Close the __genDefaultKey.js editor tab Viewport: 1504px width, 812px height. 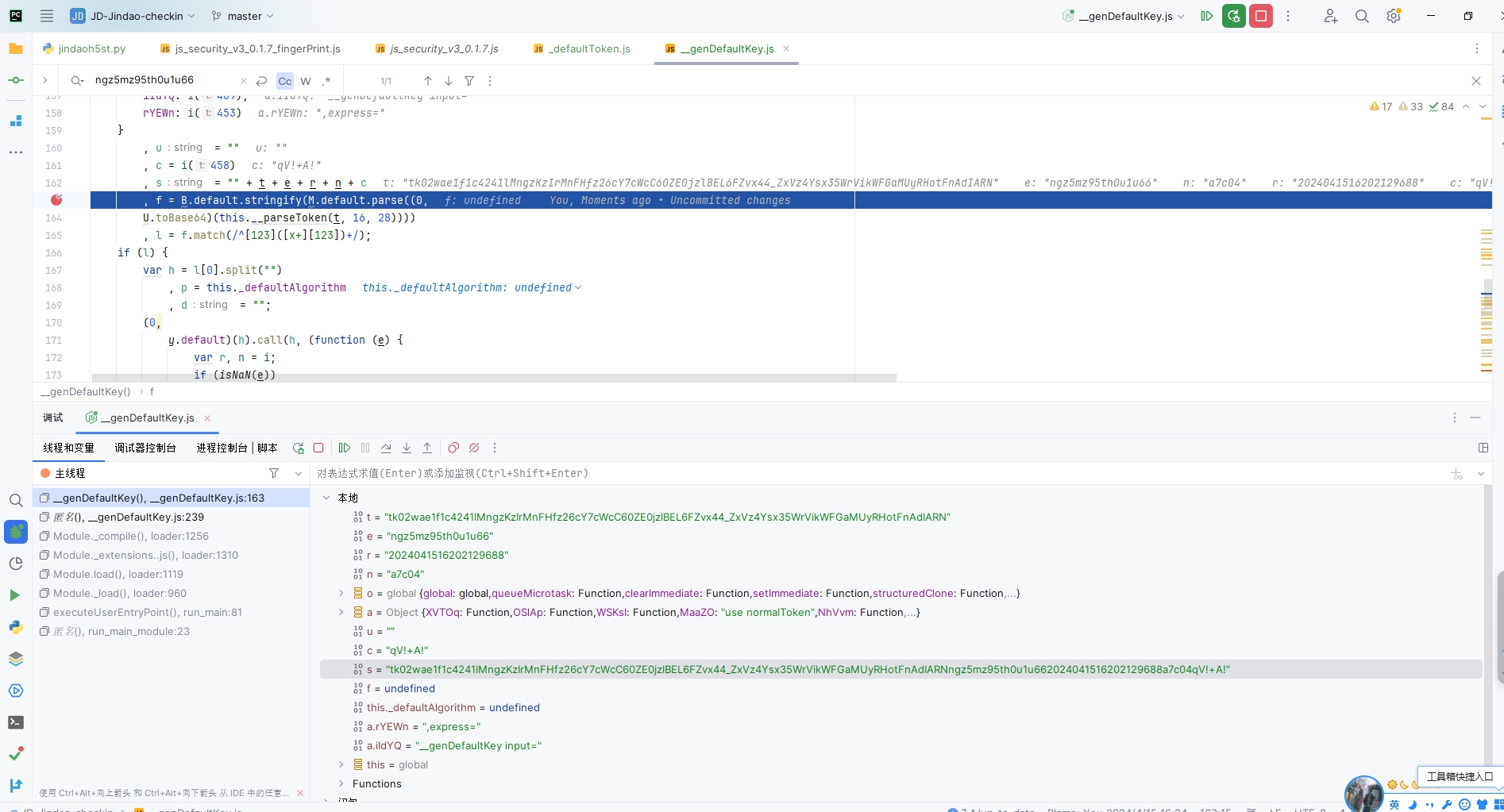point(786,48)
